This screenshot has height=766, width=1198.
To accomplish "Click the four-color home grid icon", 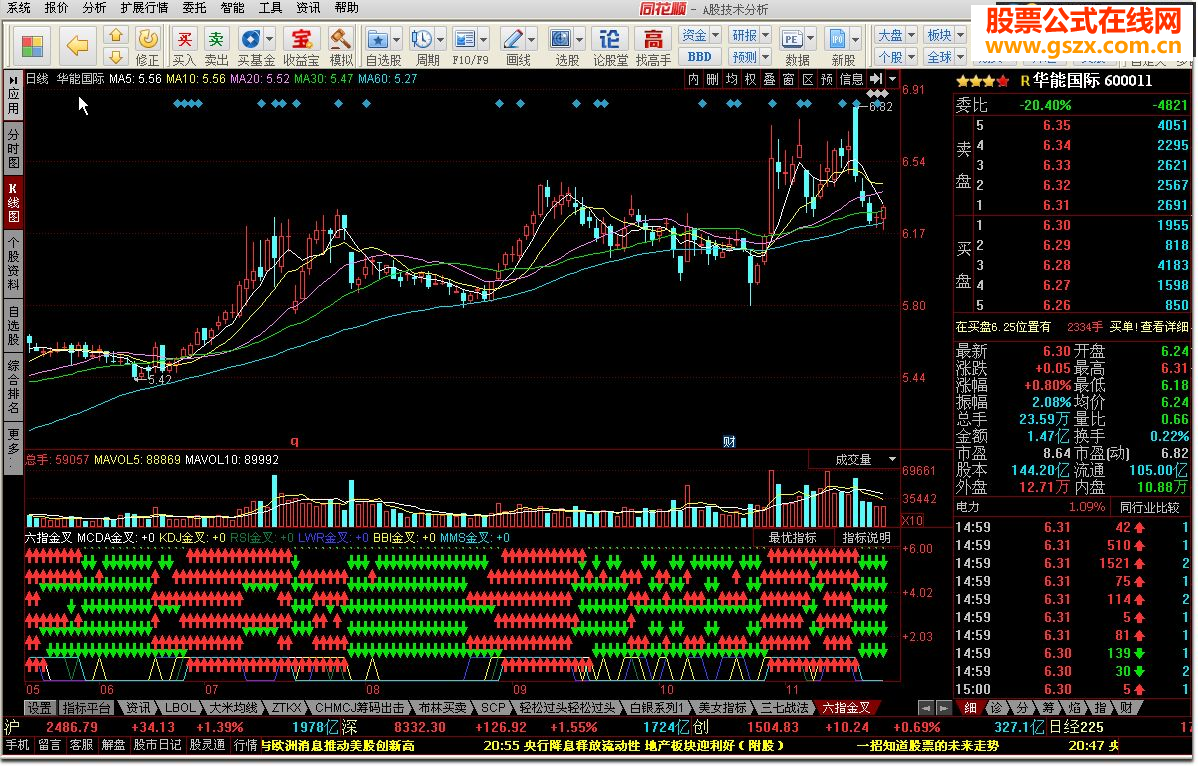I will (x=32, y=46).
